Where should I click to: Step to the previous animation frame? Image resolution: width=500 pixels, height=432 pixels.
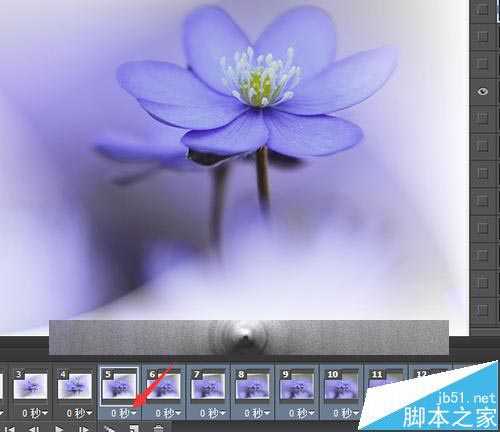pos(34,429)
